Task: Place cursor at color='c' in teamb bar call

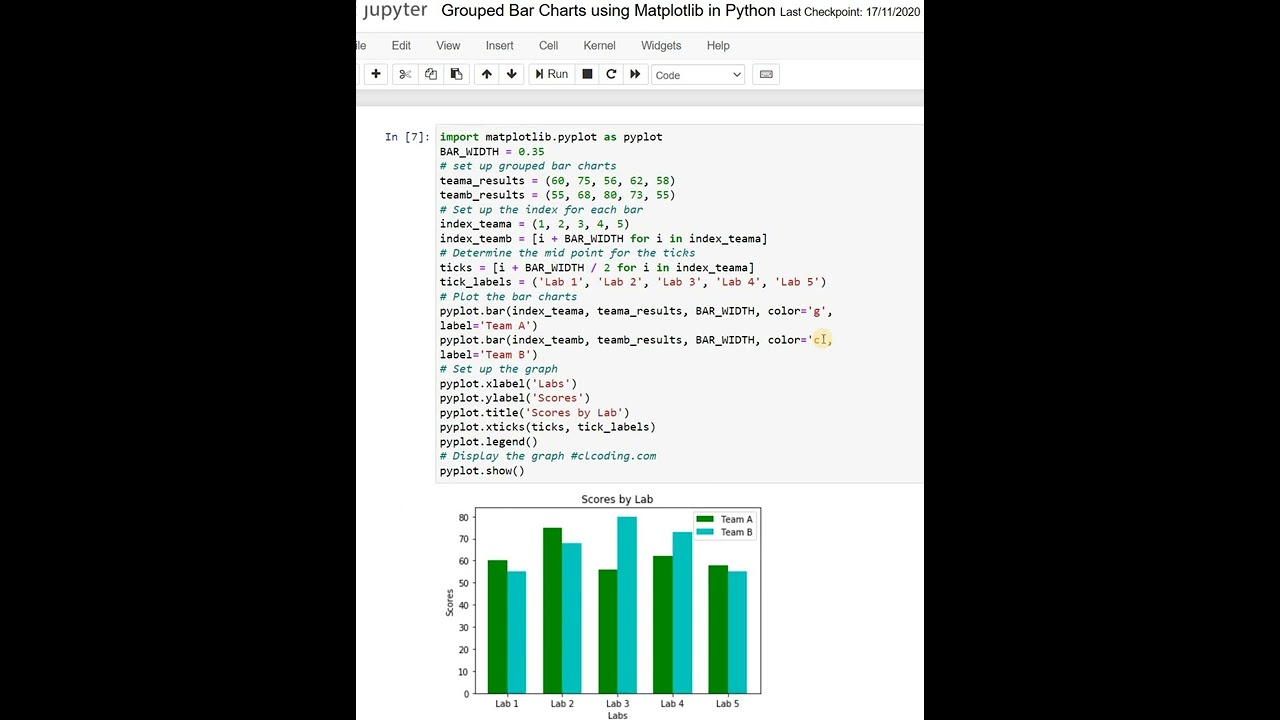Action: 799,340
